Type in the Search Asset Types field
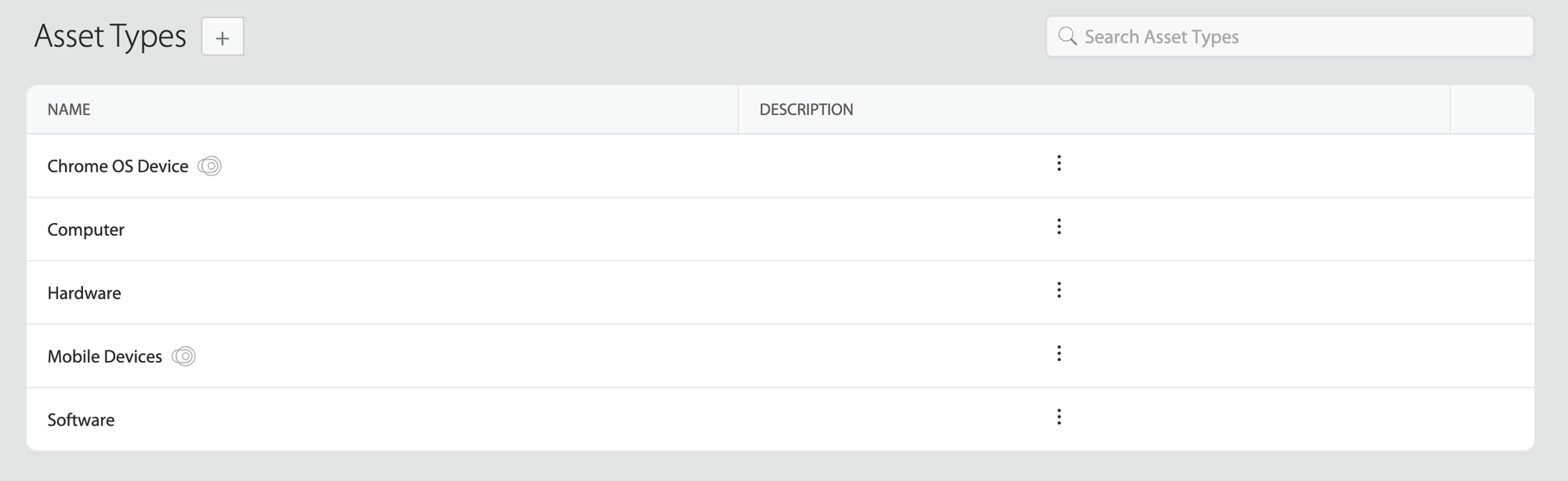The height and width of the screenshot is (481, 1568). pyautogui.click(x=1301, y=37)
